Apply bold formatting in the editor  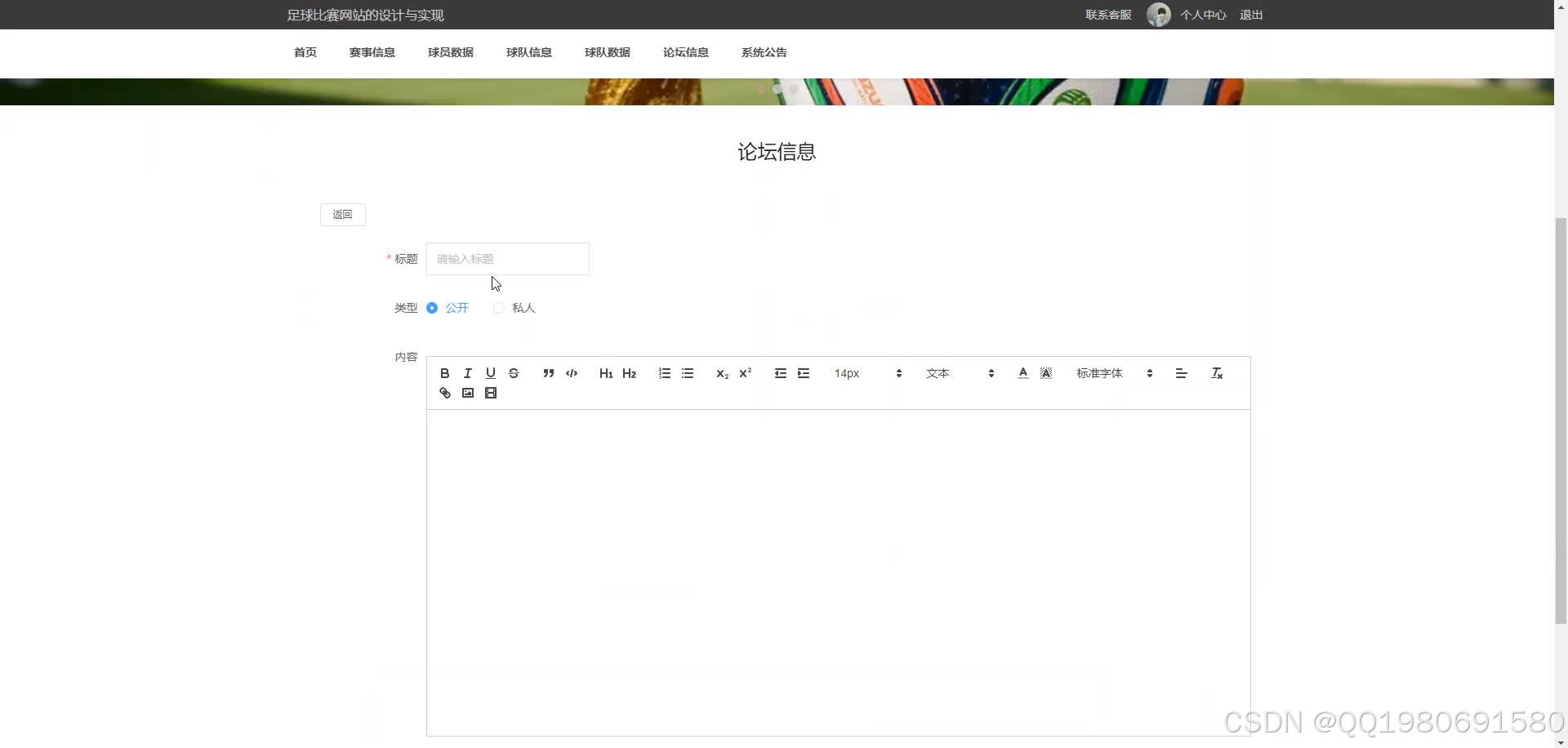[x=445, y=373]
